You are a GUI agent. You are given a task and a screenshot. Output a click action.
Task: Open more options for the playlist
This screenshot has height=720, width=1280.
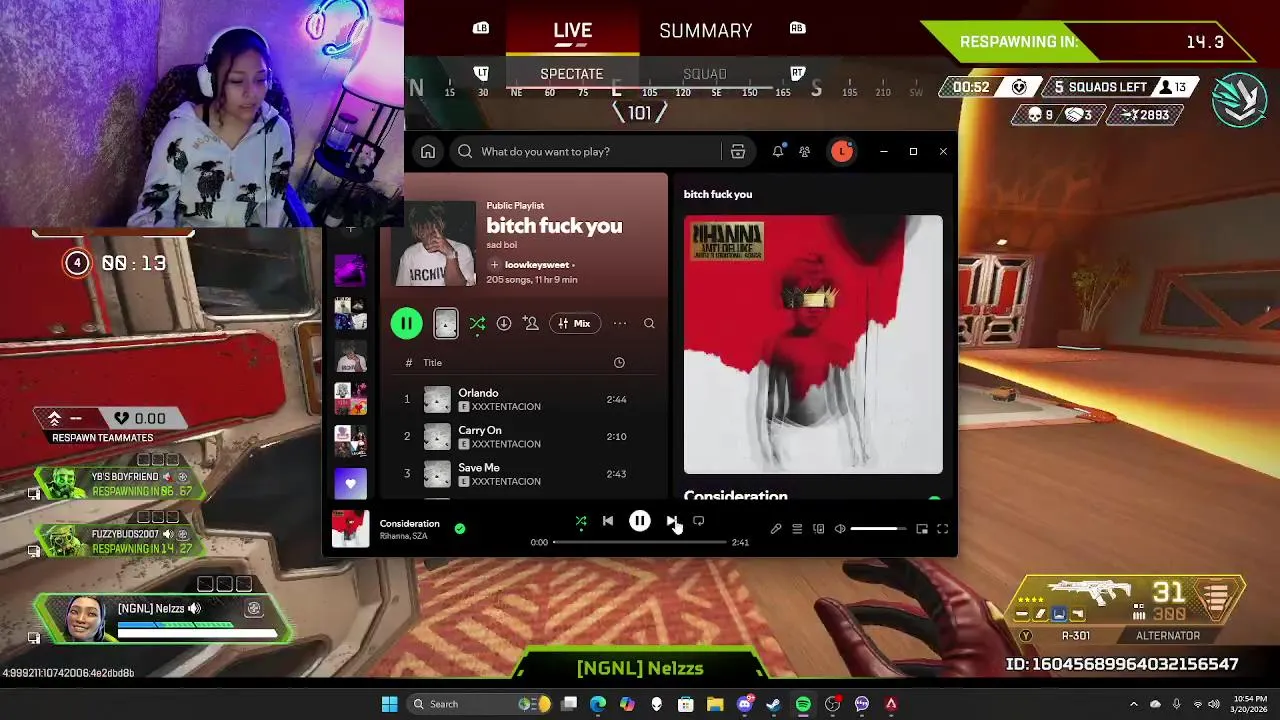point(620,323)
